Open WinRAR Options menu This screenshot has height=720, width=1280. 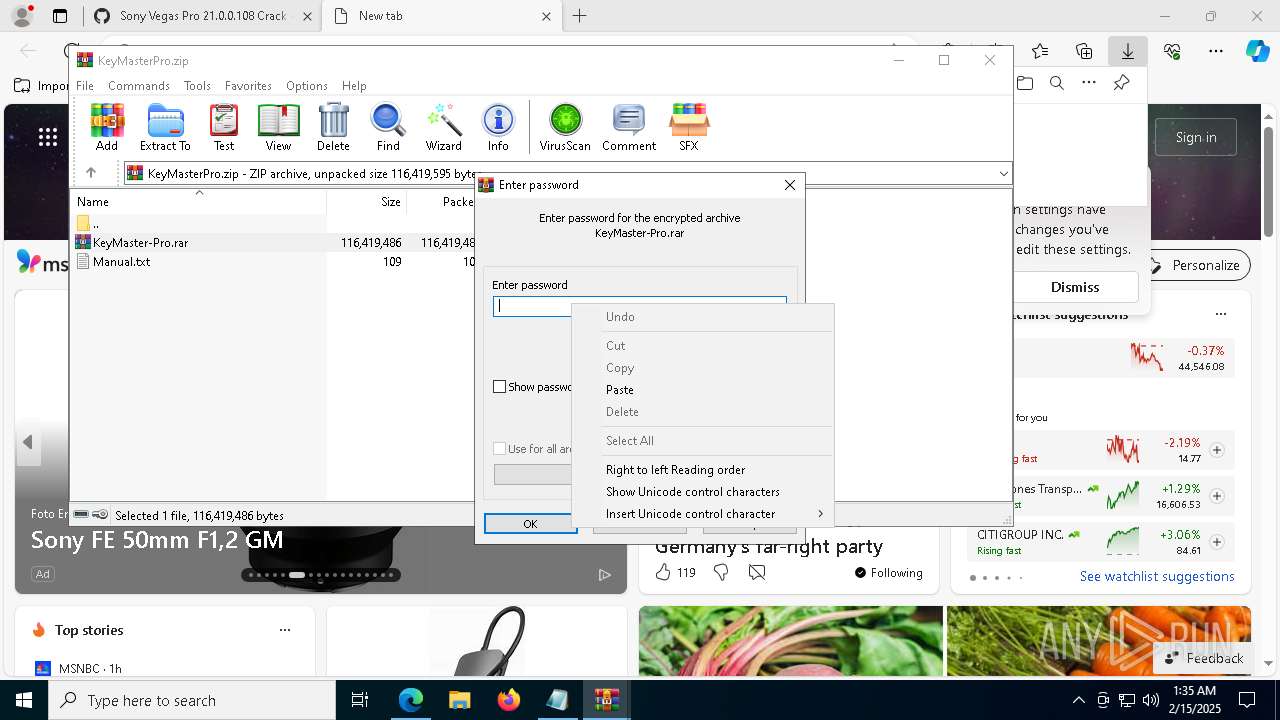tap(307, 86)
